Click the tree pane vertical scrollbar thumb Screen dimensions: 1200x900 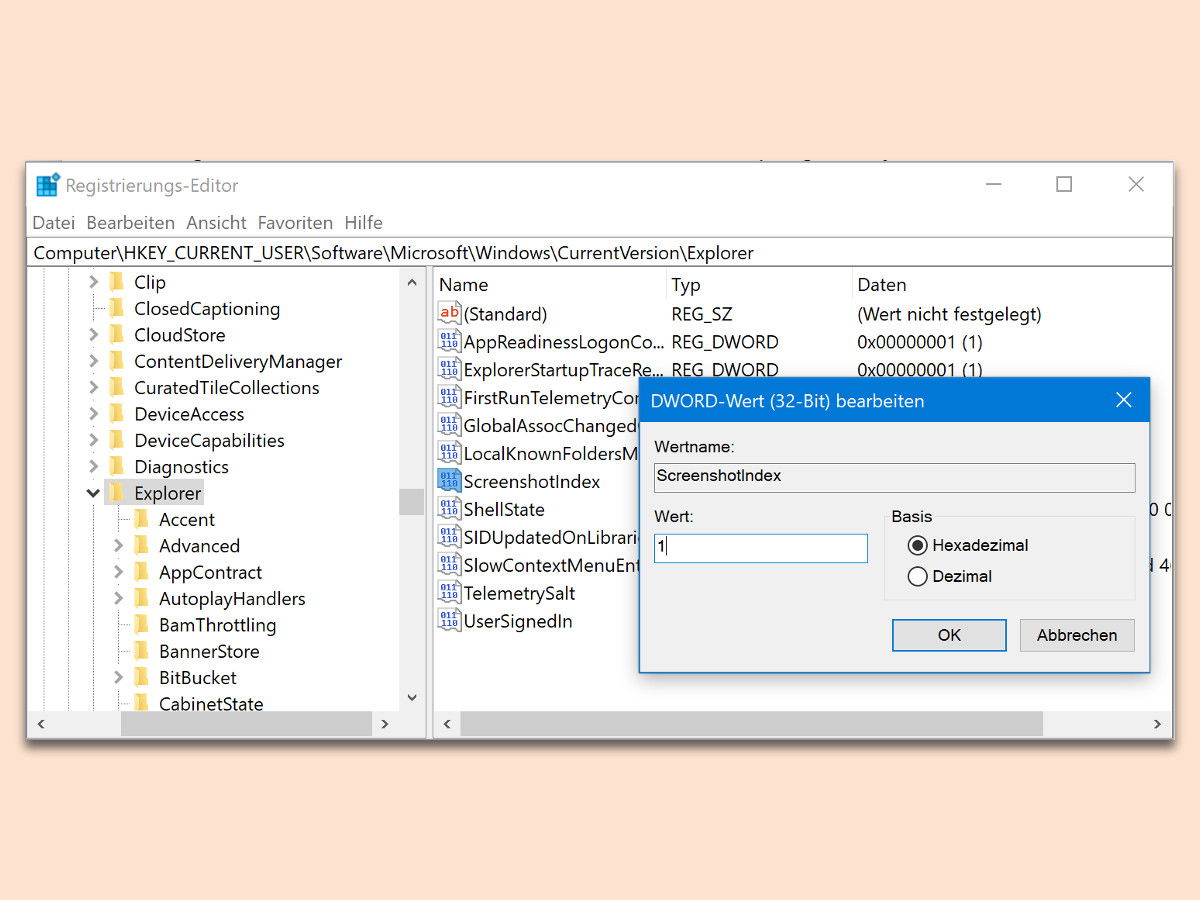(411, 502)
